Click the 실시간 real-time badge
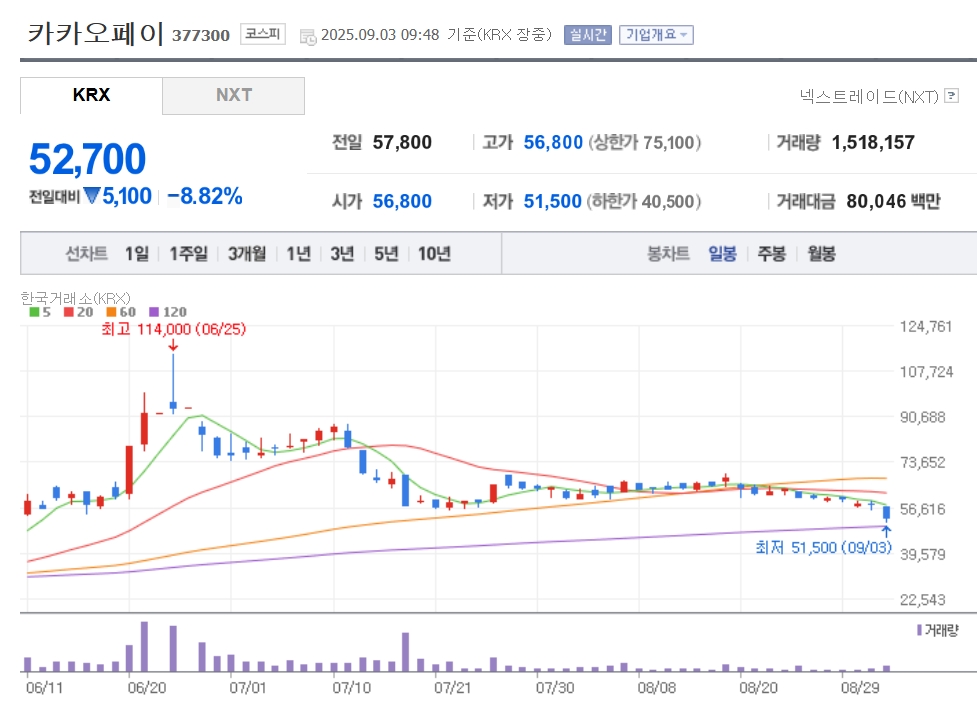Image resolution: width=977 pixels, height=713 pixels. point(588,35)
